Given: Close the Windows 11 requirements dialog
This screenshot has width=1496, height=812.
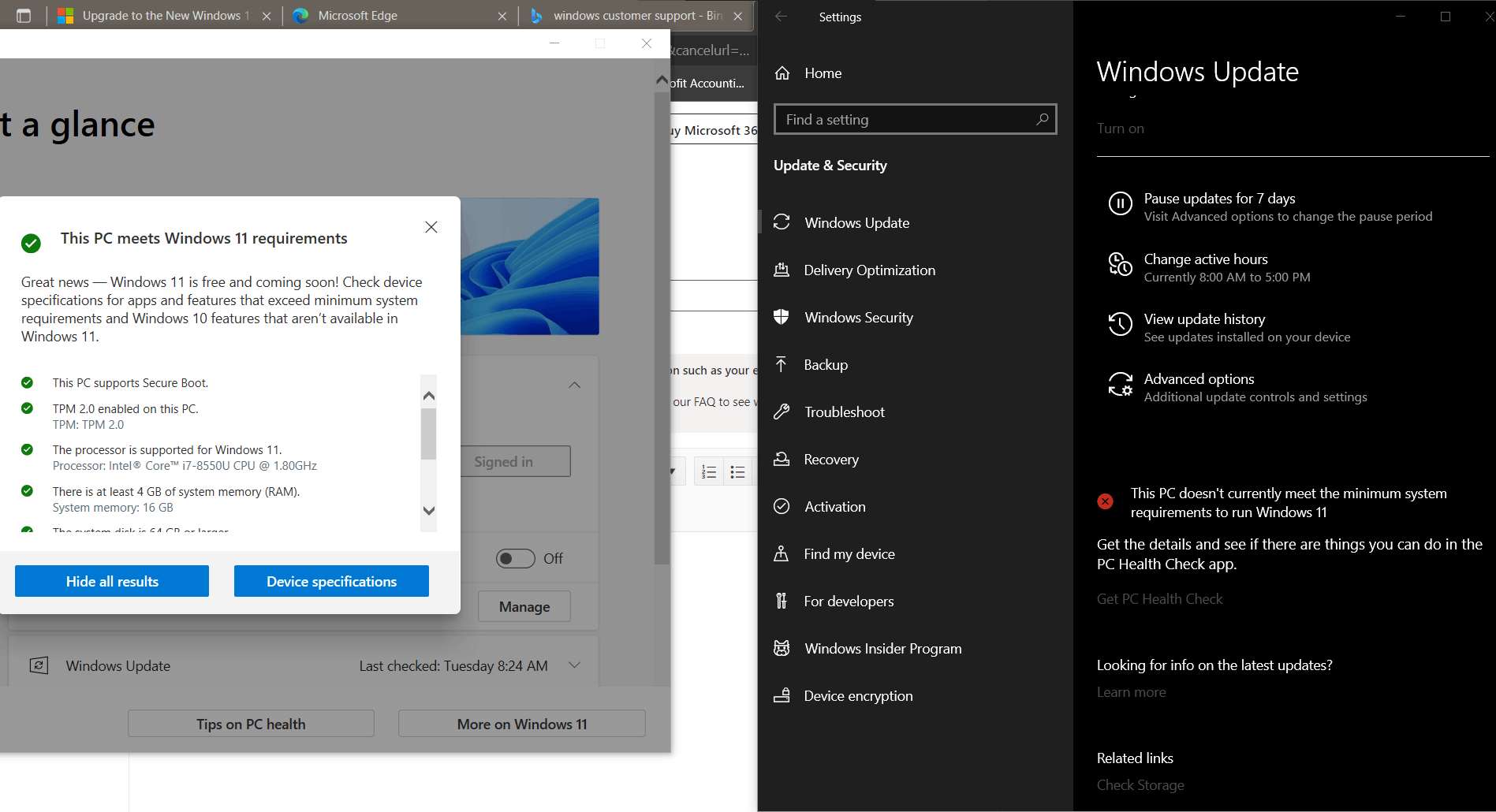Looking at the screenshot, I should 431,227.
